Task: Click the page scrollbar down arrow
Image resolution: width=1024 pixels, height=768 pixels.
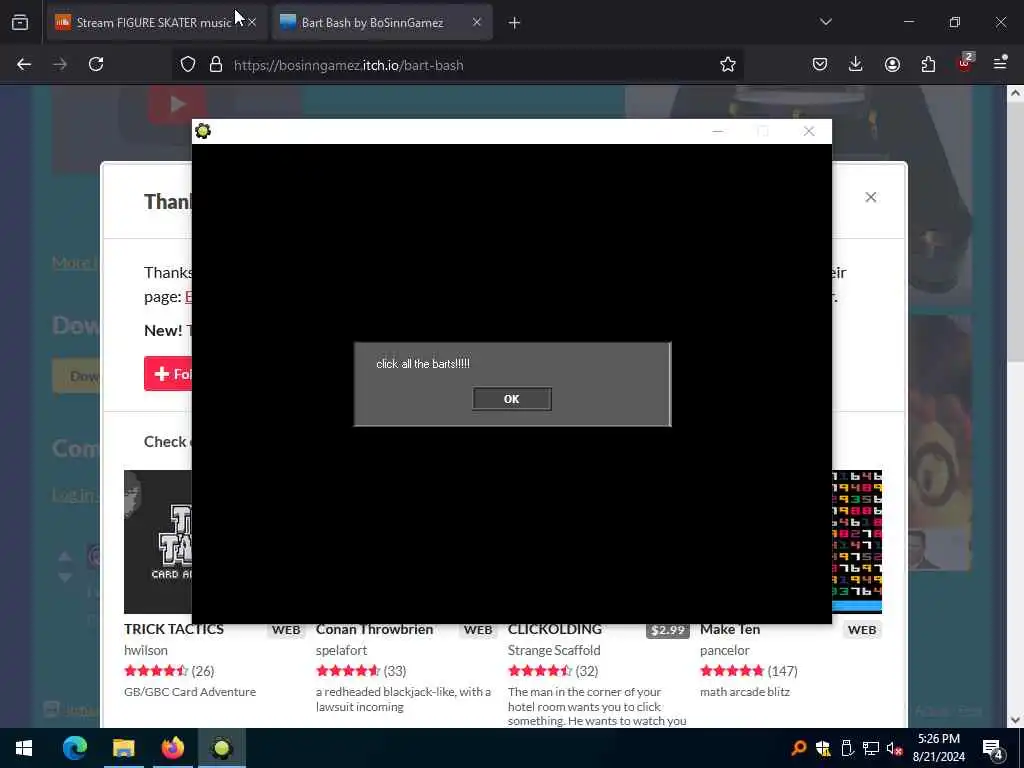Action: point(1015,720)
